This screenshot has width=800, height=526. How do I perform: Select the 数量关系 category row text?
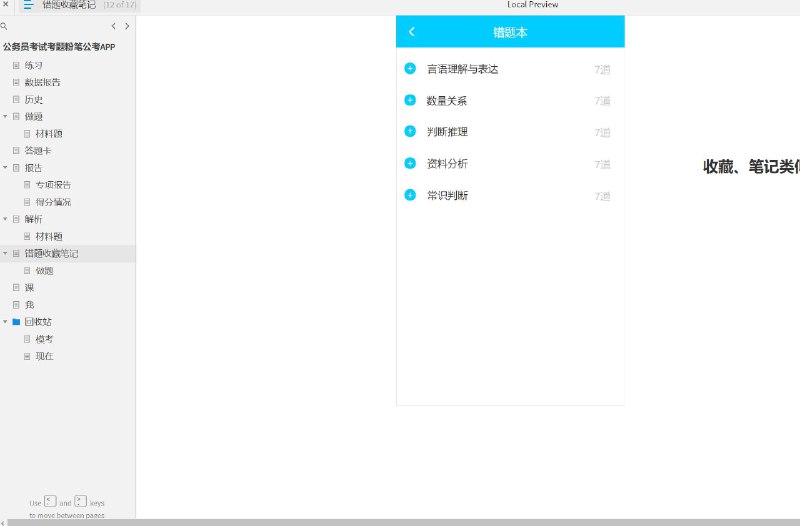click(x=446, y=101)
